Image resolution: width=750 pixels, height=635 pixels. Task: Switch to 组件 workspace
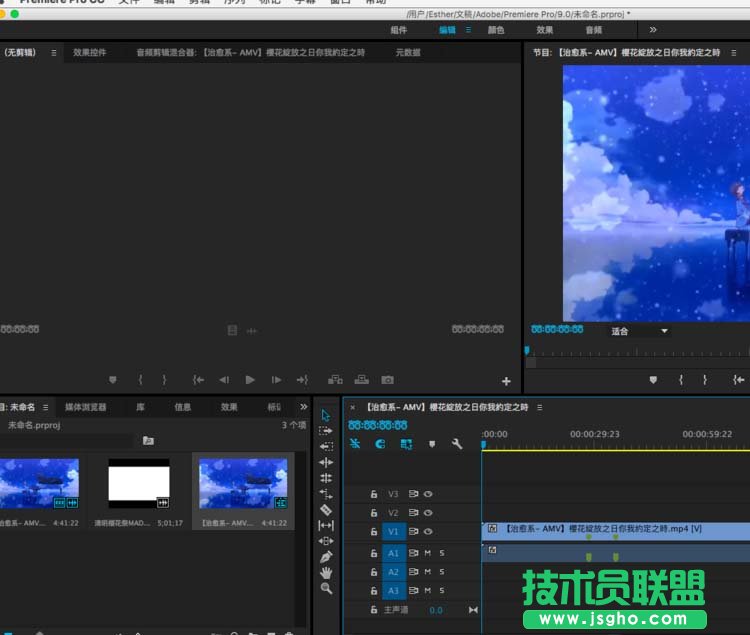click(398, 30)
